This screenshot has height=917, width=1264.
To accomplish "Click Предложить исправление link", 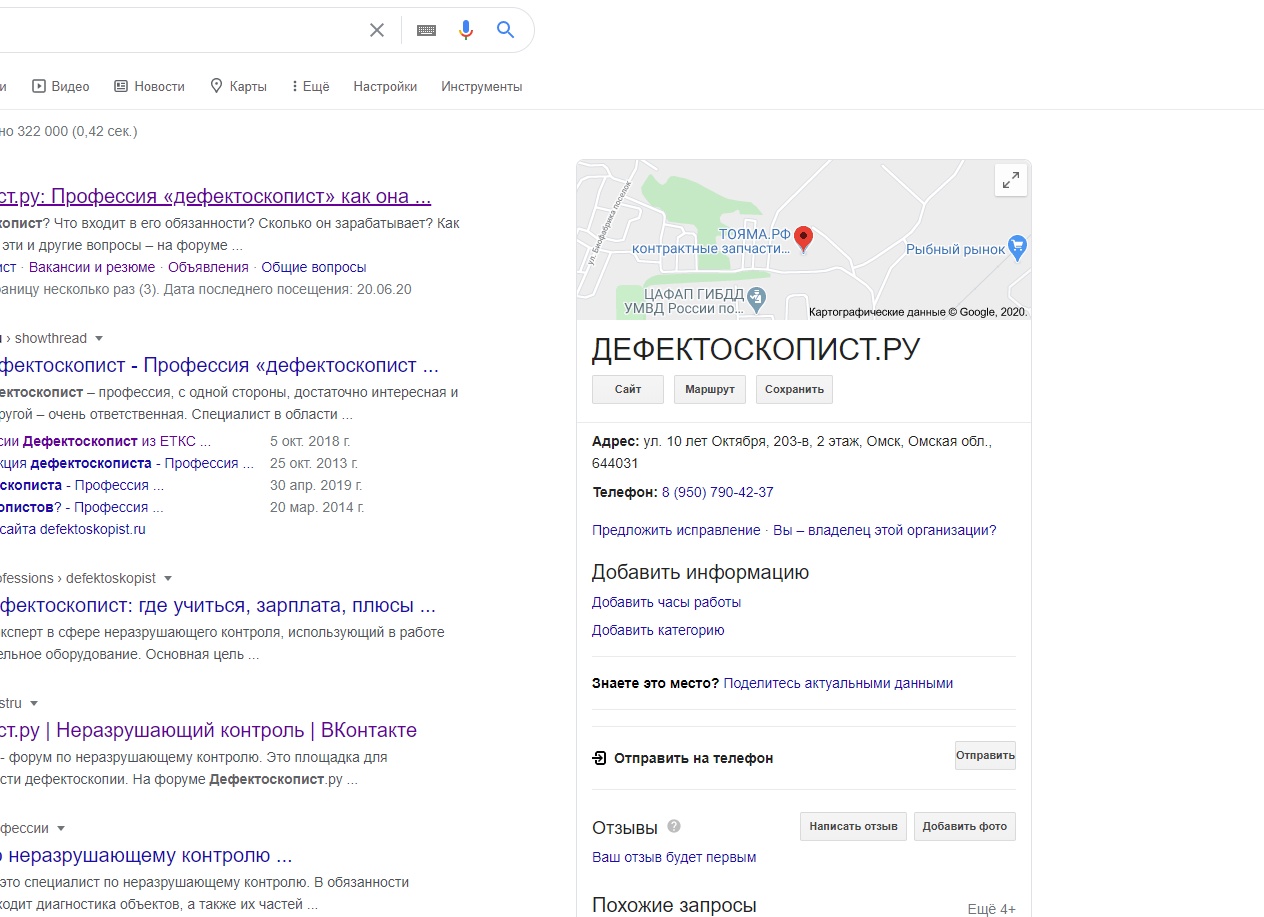I will (676, 530).
